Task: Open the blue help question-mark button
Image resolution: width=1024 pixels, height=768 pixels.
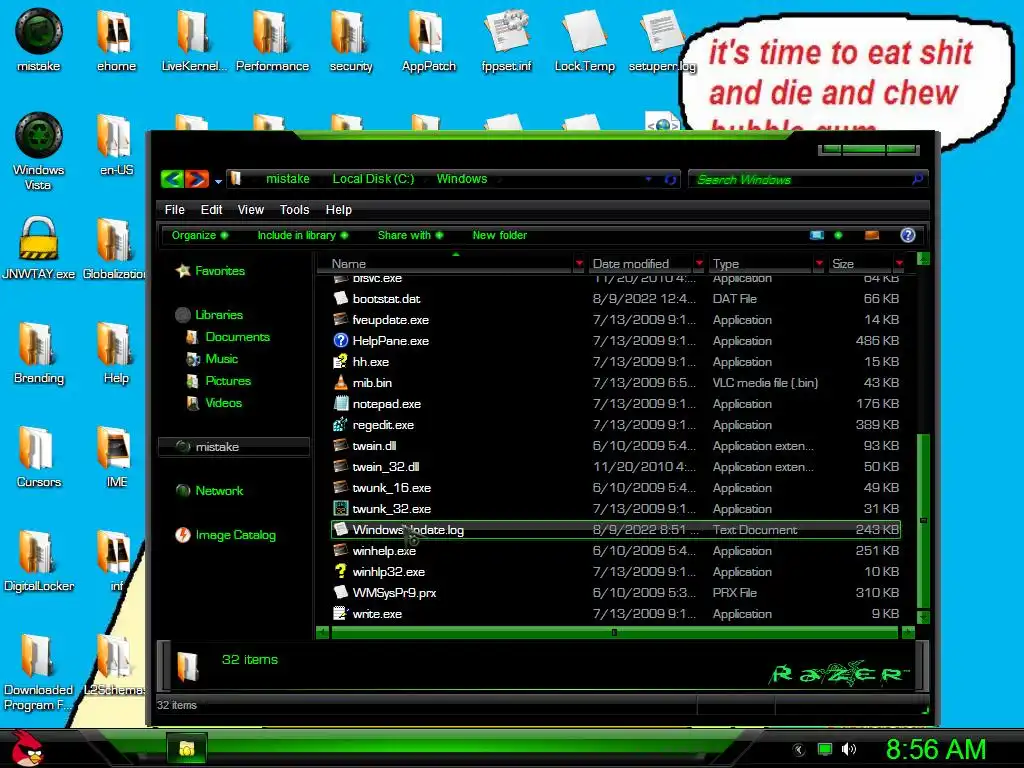Action: pos(908,235)
